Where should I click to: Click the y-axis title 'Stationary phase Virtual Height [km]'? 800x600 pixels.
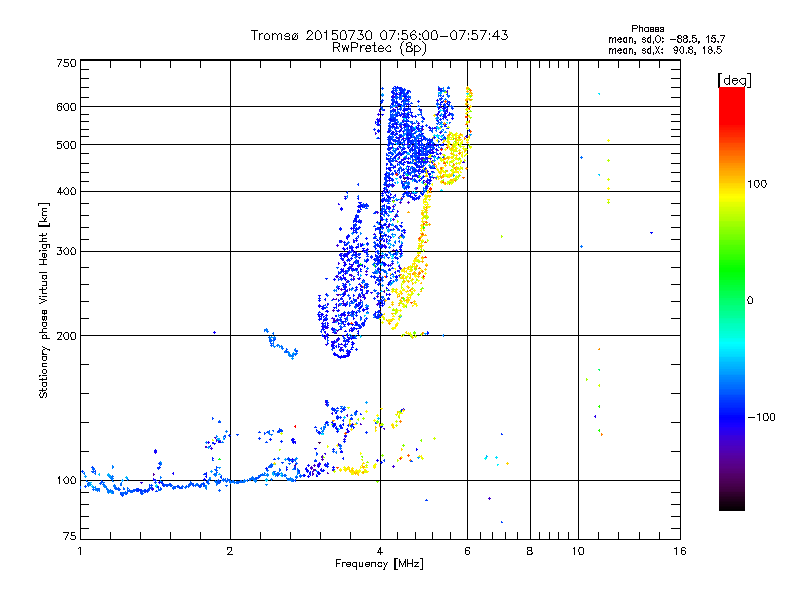[43, 300]
